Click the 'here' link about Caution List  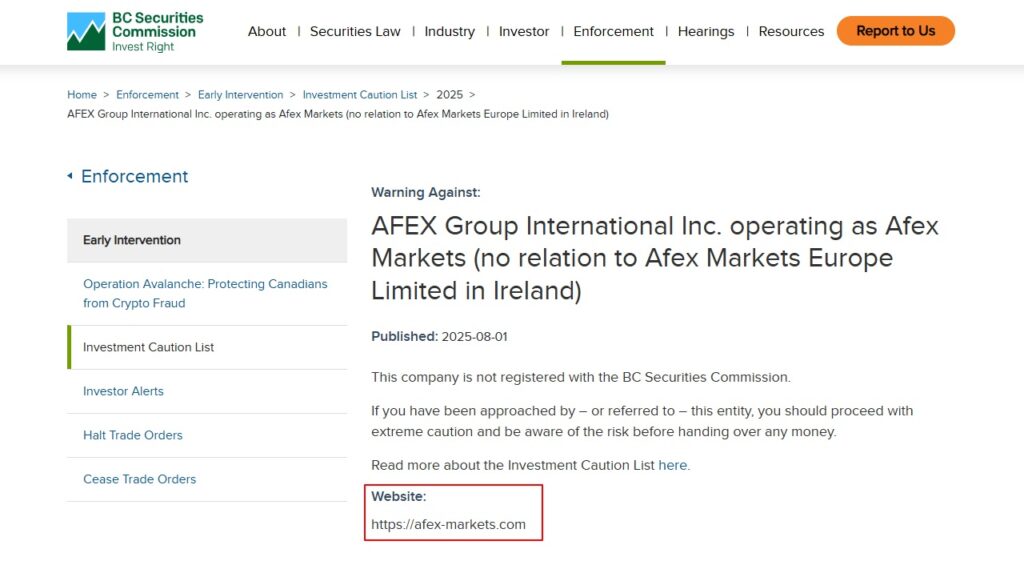click(672, 465)
